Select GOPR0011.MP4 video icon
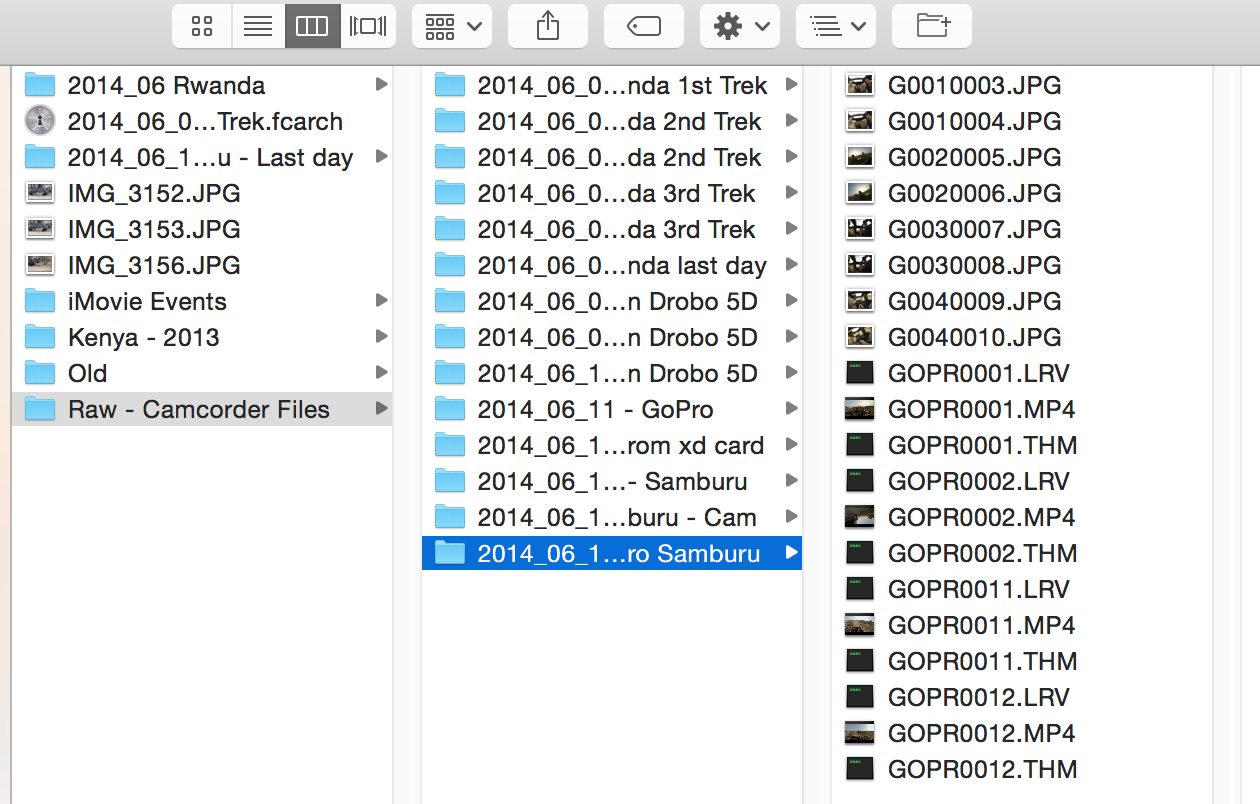 (x=860, y=625)
